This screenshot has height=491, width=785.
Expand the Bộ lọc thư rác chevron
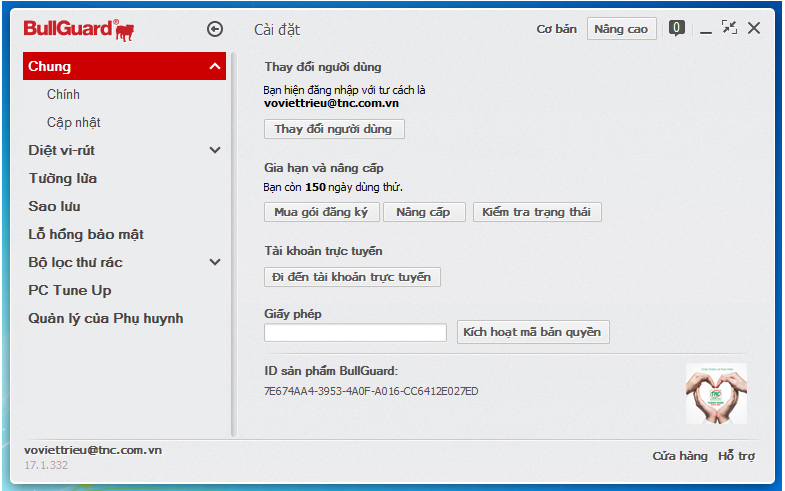point(215,262)
